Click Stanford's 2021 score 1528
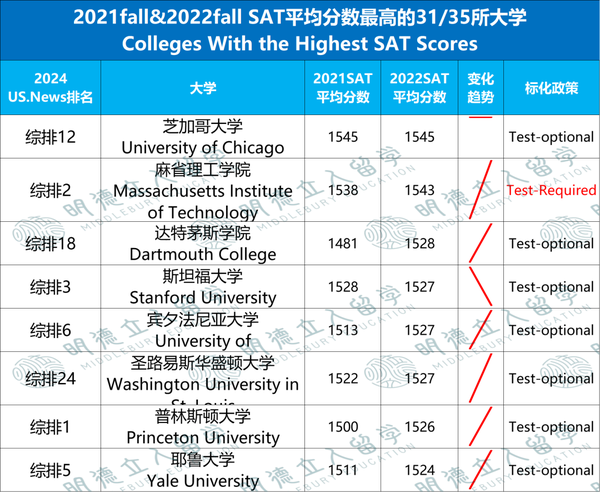Image resolution: width=600 pixels, height=492 pixels. tap(343, 287)
